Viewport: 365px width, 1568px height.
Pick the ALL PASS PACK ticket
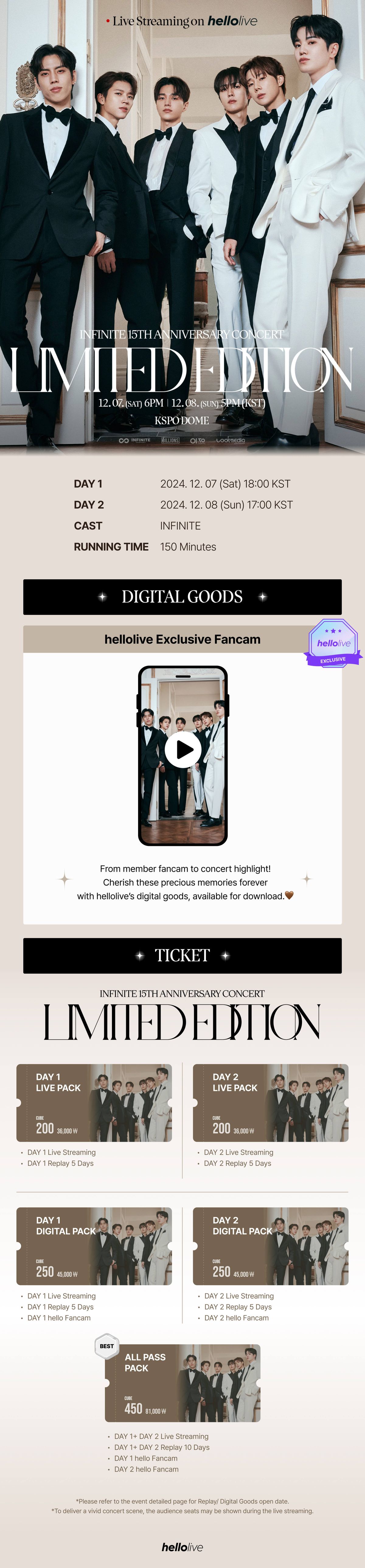(182, 1384)
